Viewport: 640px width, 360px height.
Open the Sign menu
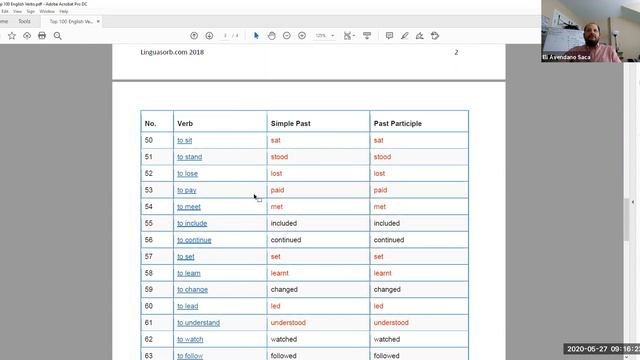31,11
